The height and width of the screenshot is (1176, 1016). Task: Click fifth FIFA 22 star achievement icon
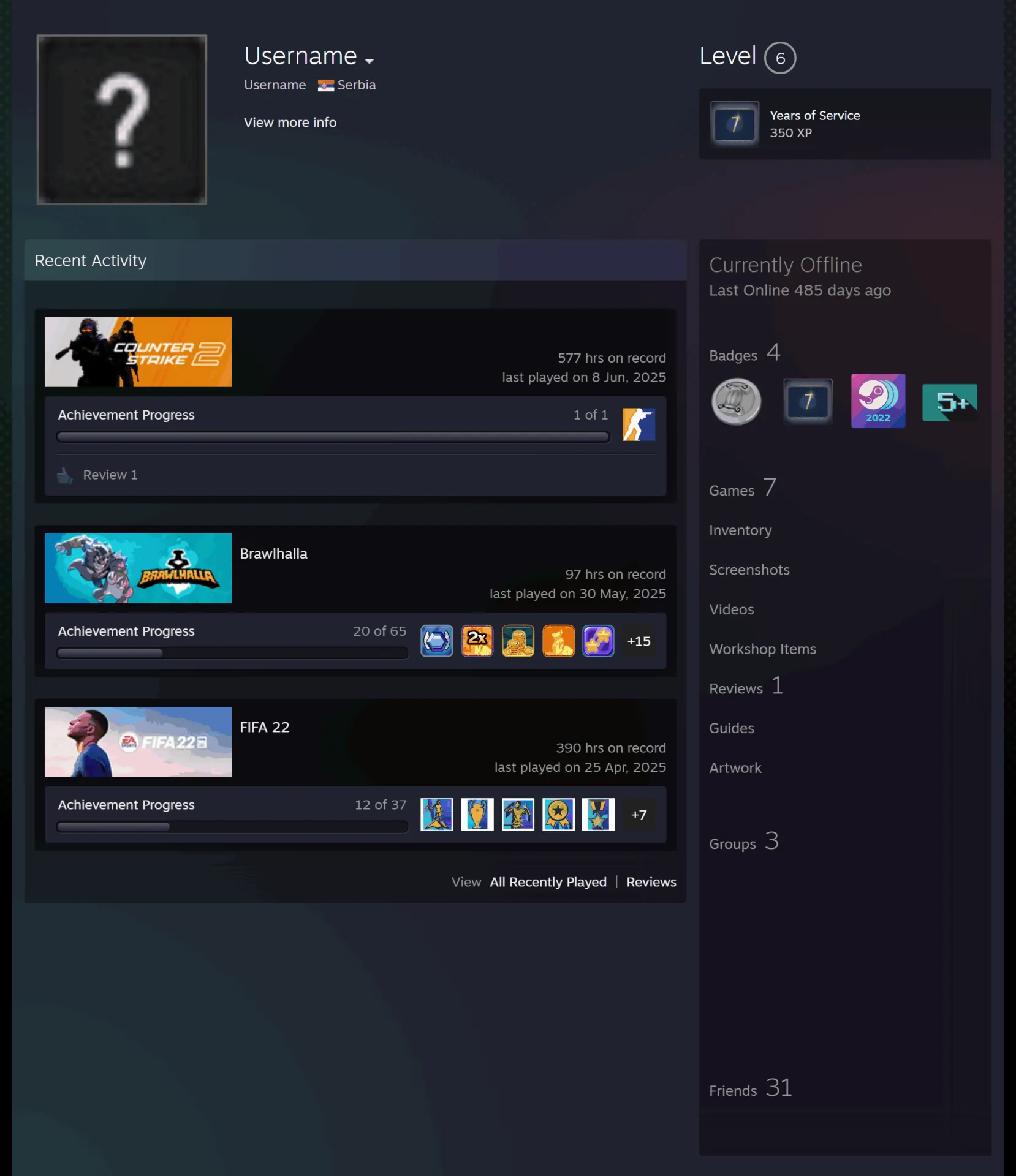pyautogui.click(x=598, y=815)
